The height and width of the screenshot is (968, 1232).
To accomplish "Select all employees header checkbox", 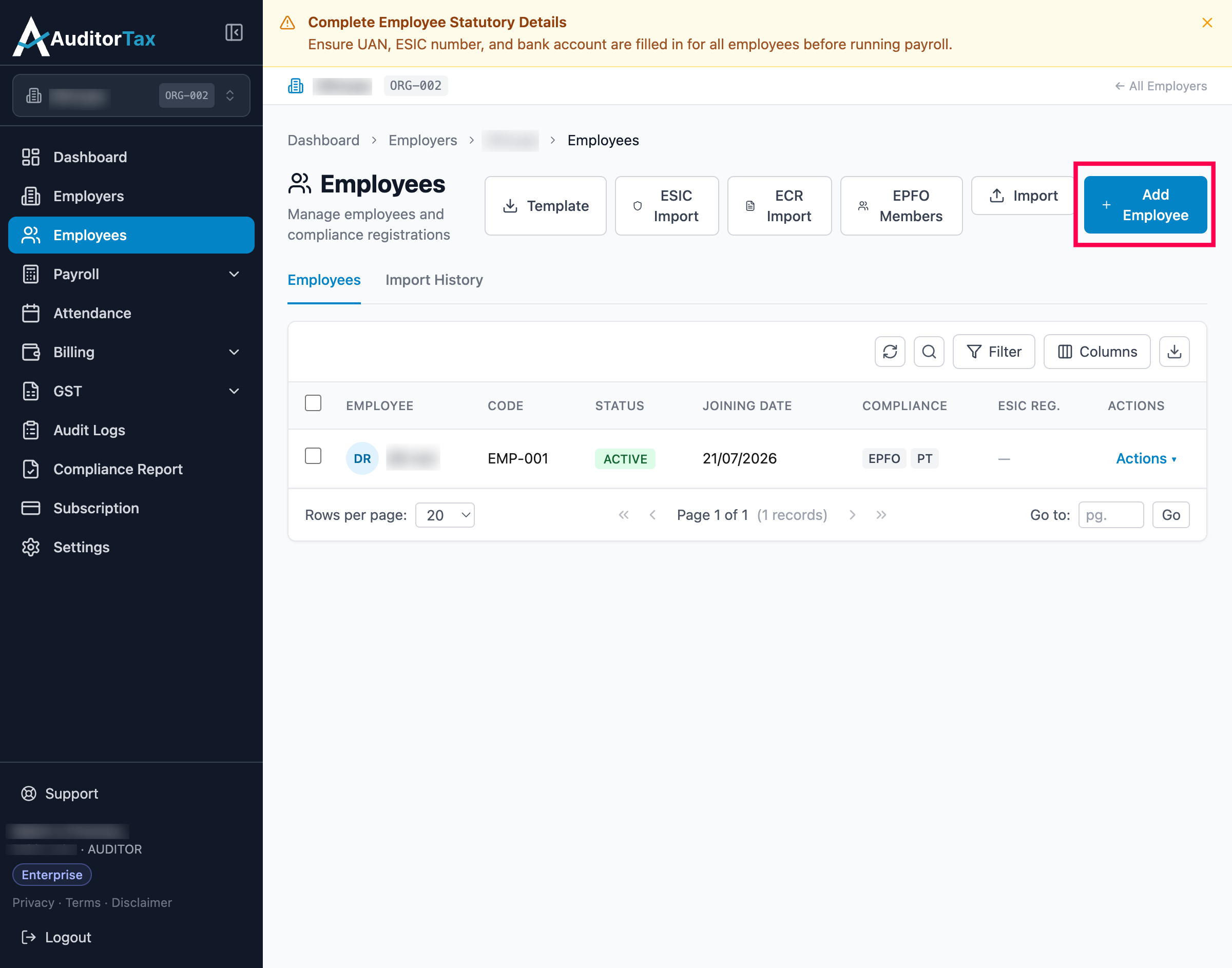I will coord(313,403).
